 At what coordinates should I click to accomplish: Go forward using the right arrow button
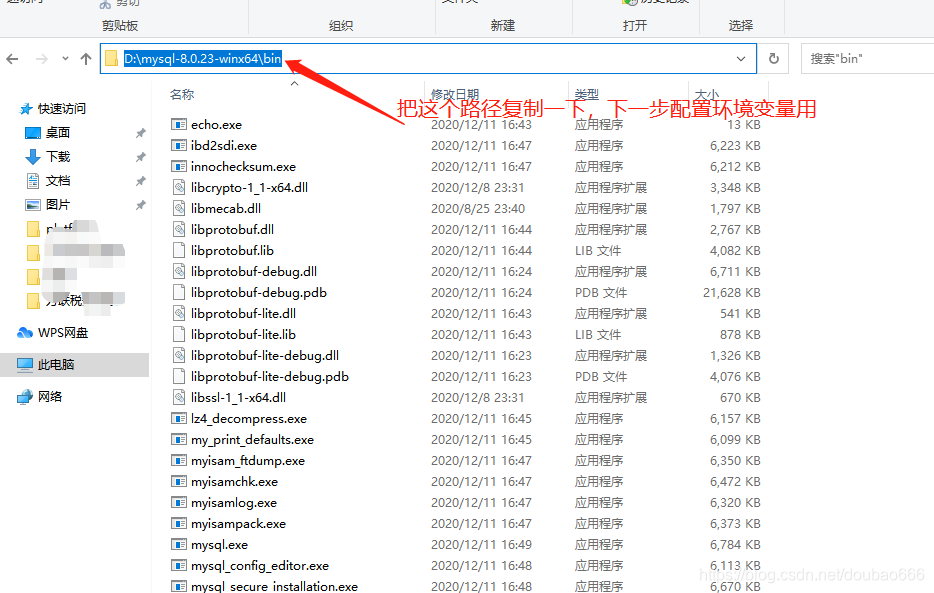pos(42,59)
